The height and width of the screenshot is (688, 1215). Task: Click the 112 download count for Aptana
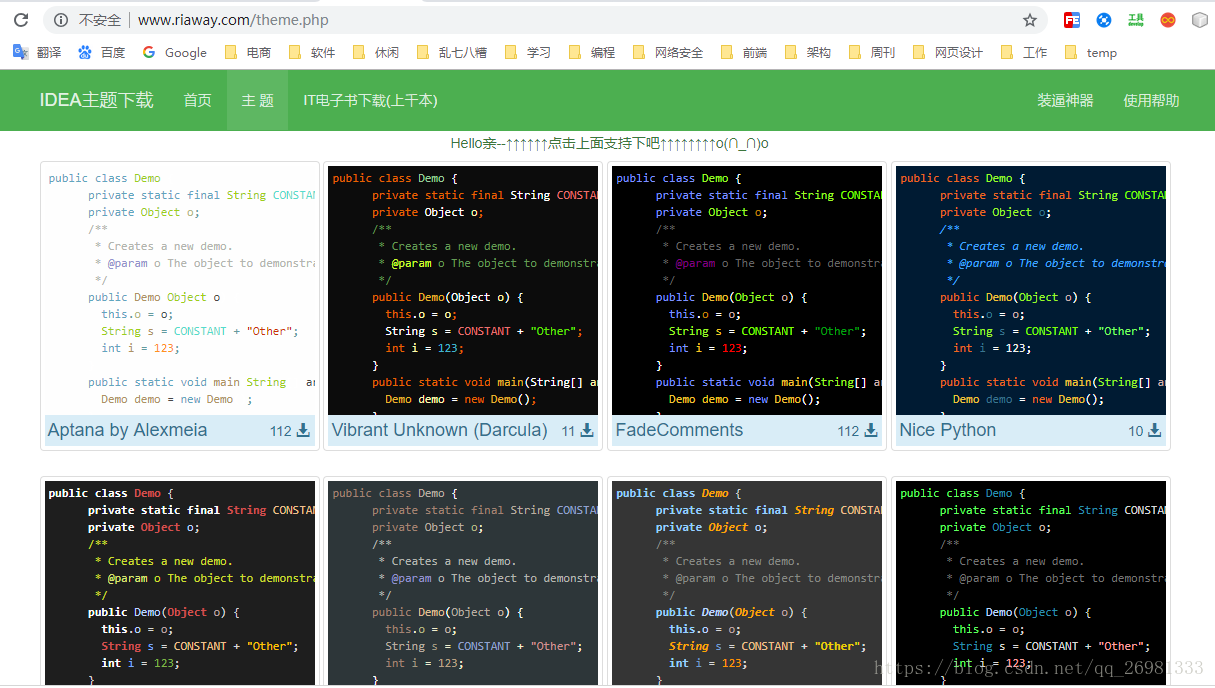tap(281, 431)
